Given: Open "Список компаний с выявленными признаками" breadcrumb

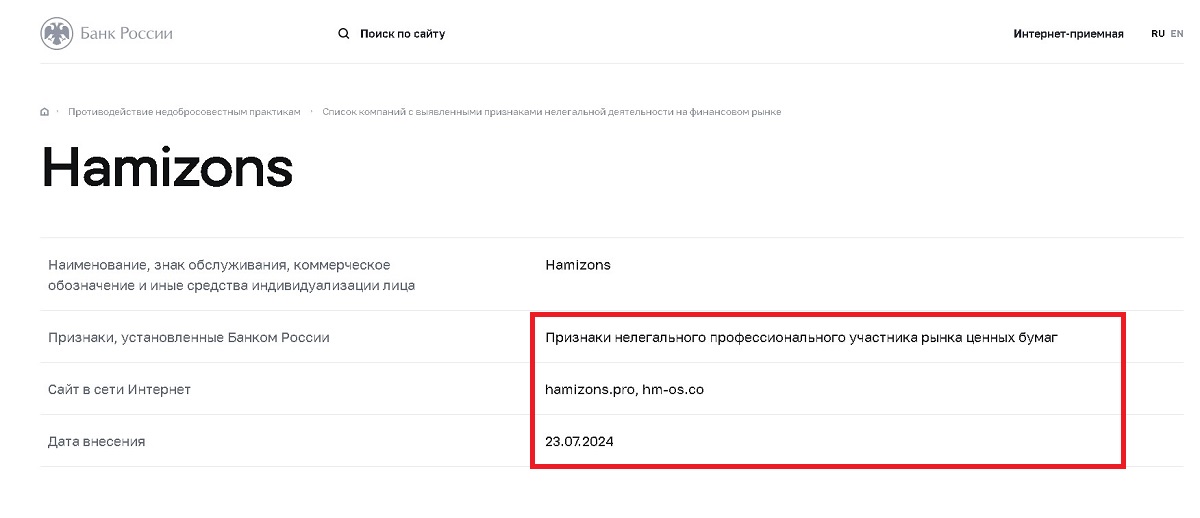Looking at the screenshot, I should [551, 112].
